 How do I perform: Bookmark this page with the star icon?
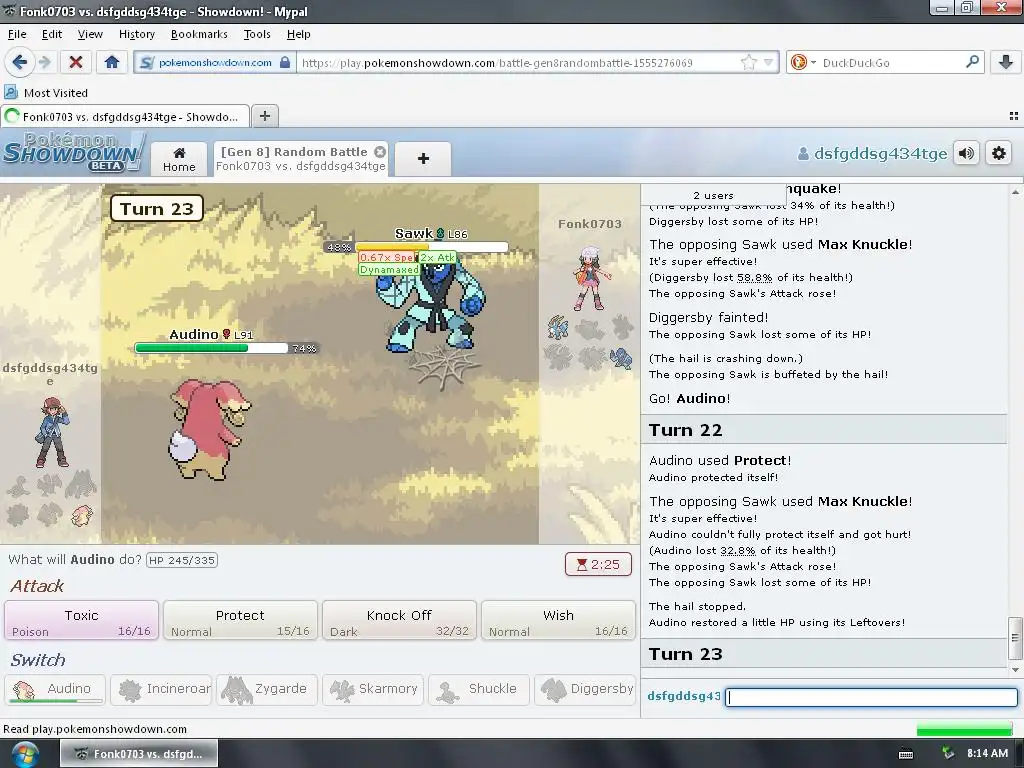(749, 63)
